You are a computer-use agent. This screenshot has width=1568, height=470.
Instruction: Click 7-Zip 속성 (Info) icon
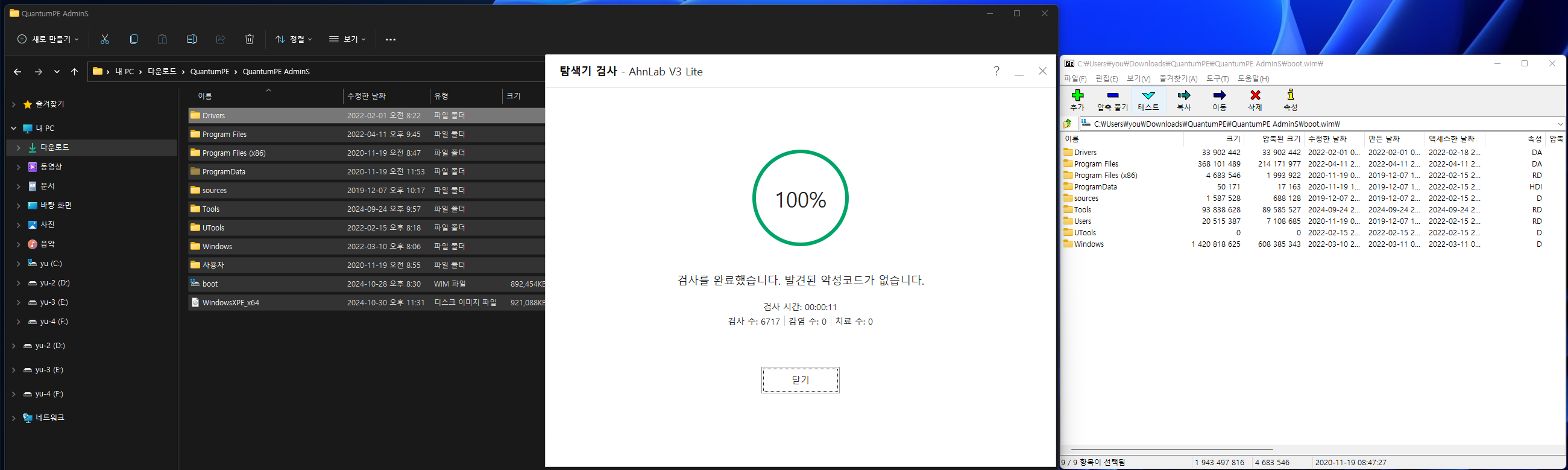(x=1291, y=100)
